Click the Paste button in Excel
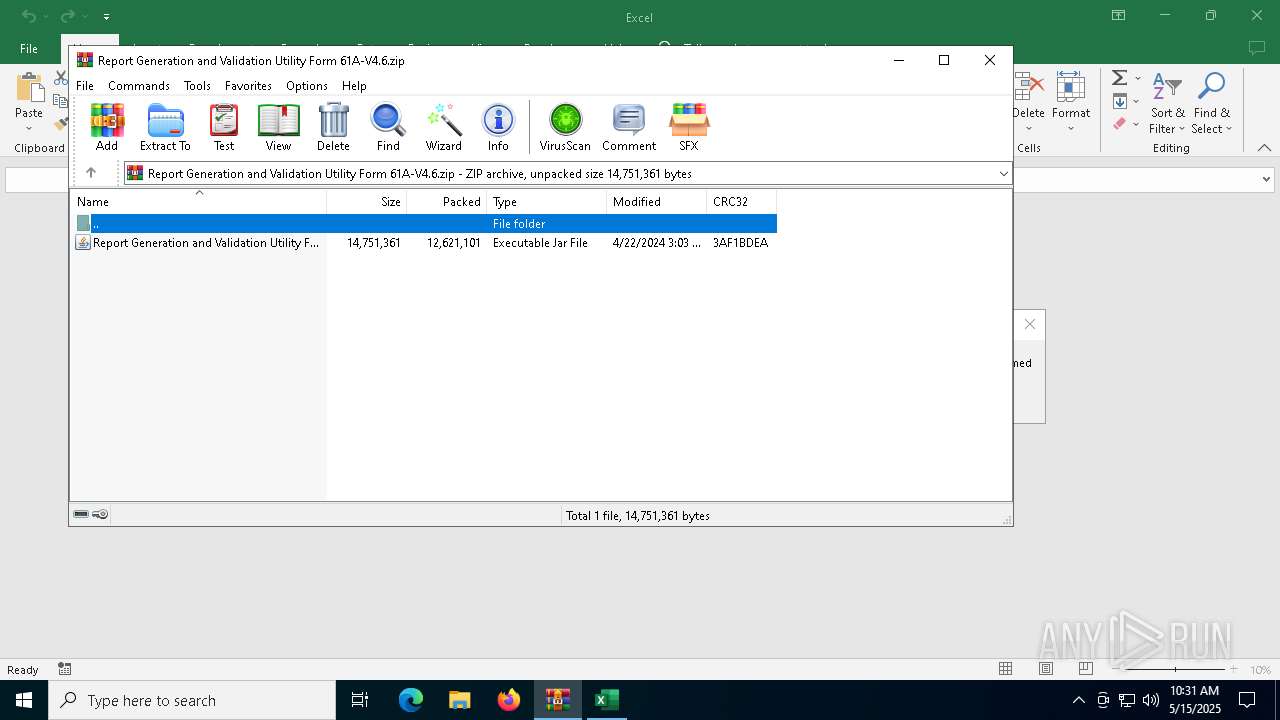 coord(29,100)
